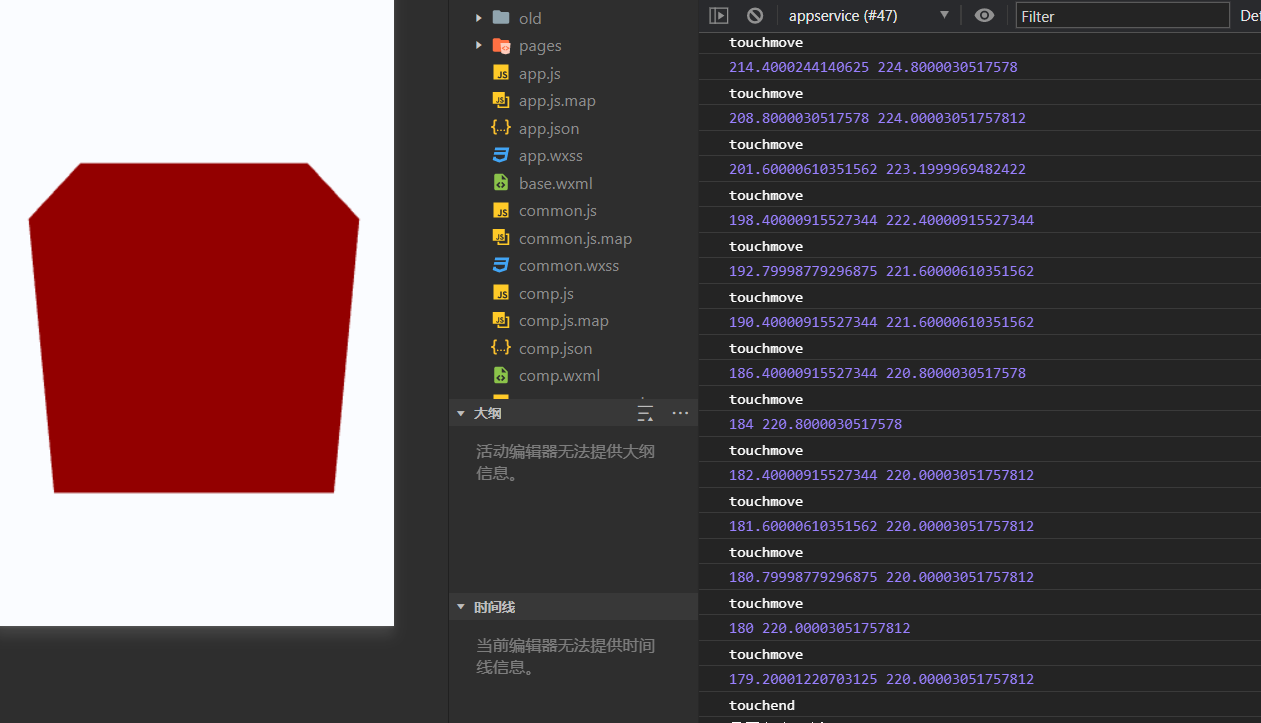This screenshot has width=1261, height=723.
Task: Clear the console log
Action: click(755, 15)
